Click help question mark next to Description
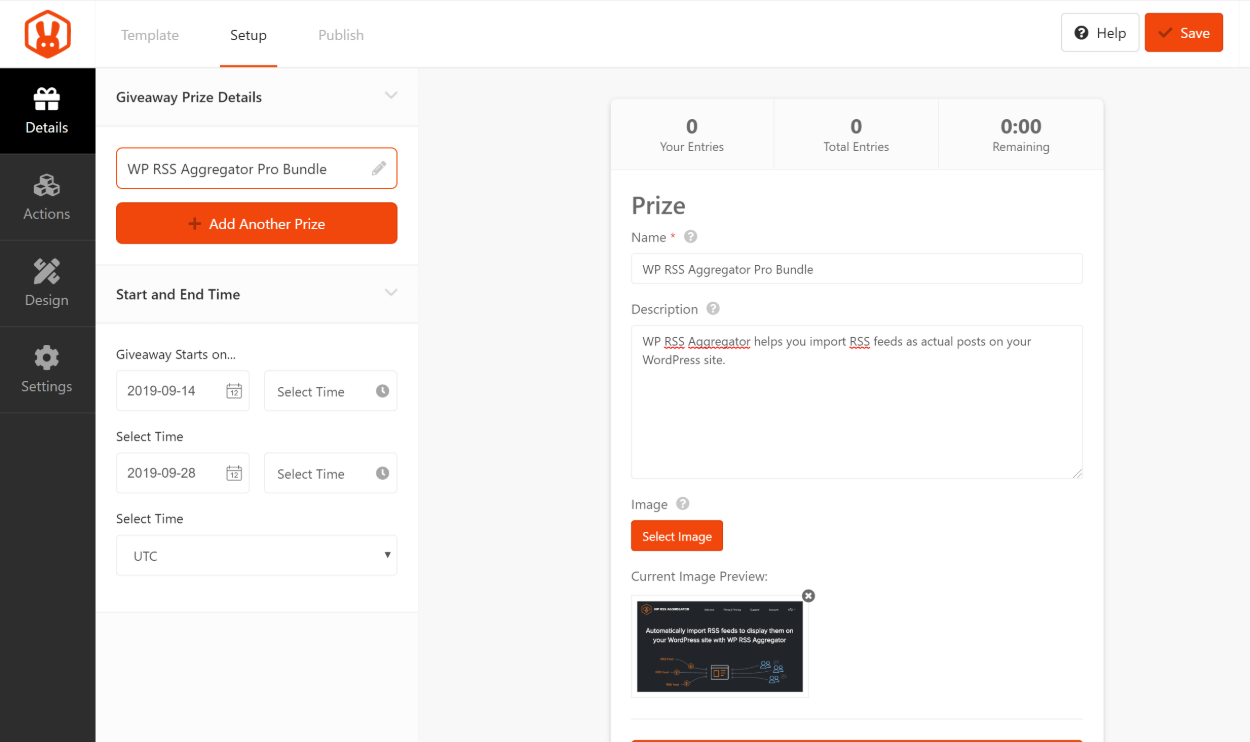Image resolution: width=1250 pixels, height=742 pixels. [x=713, y=309]
